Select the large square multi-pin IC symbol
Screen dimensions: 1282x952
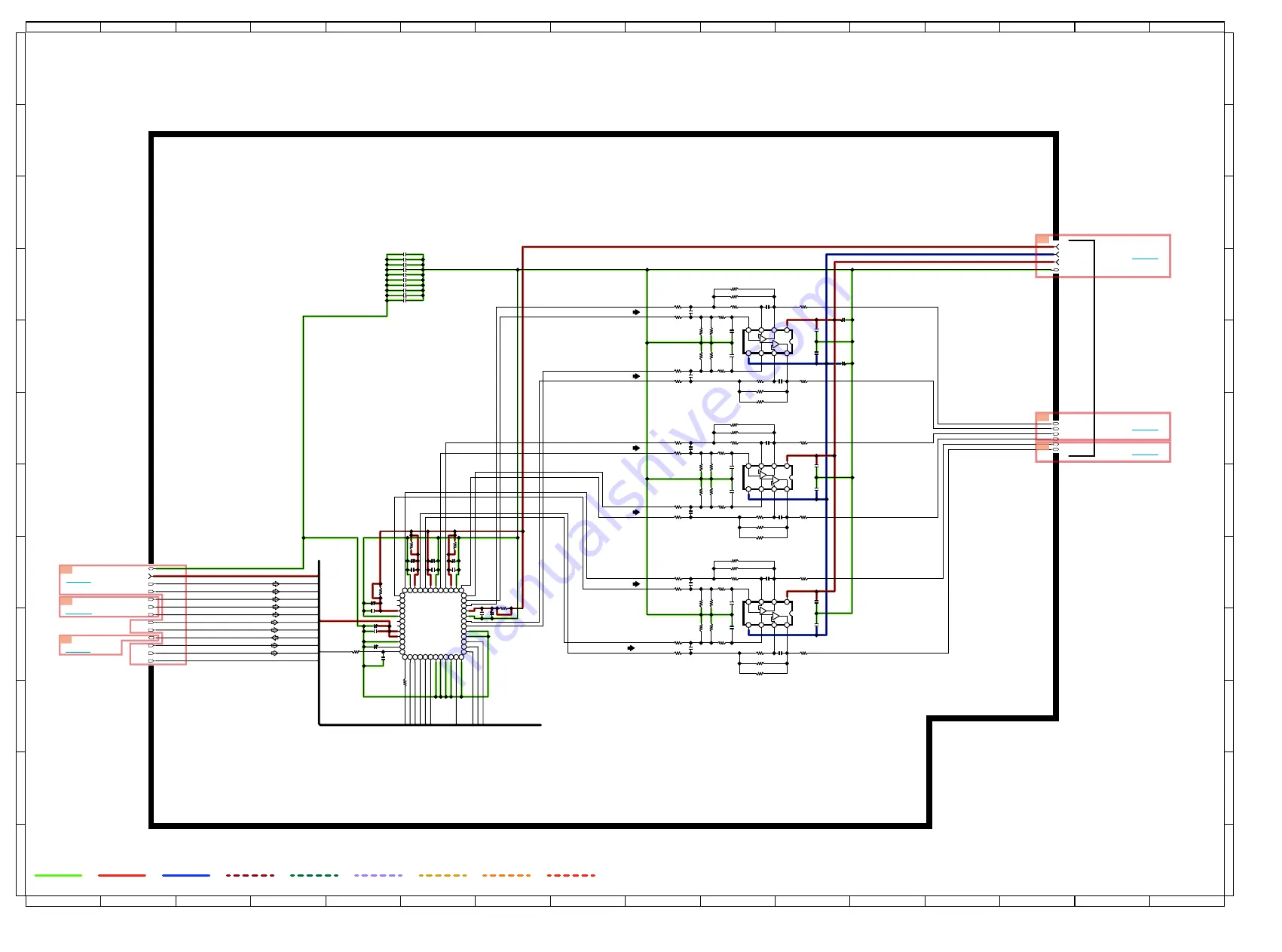pyautogui.click(x=433, y=623)
